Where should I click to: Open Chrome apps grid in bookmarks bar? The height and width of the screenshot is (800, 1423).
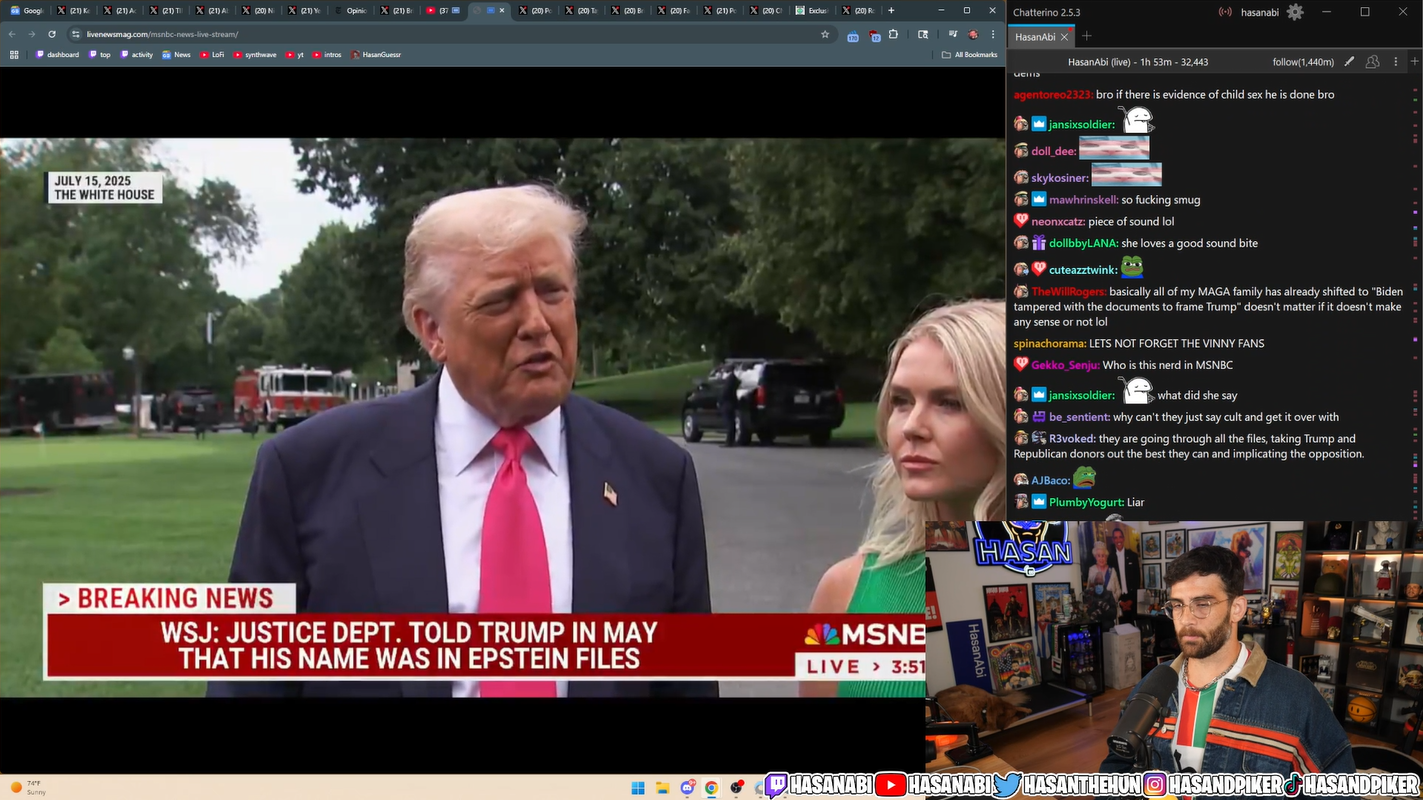pyautogui.click(x=14, y=55)
